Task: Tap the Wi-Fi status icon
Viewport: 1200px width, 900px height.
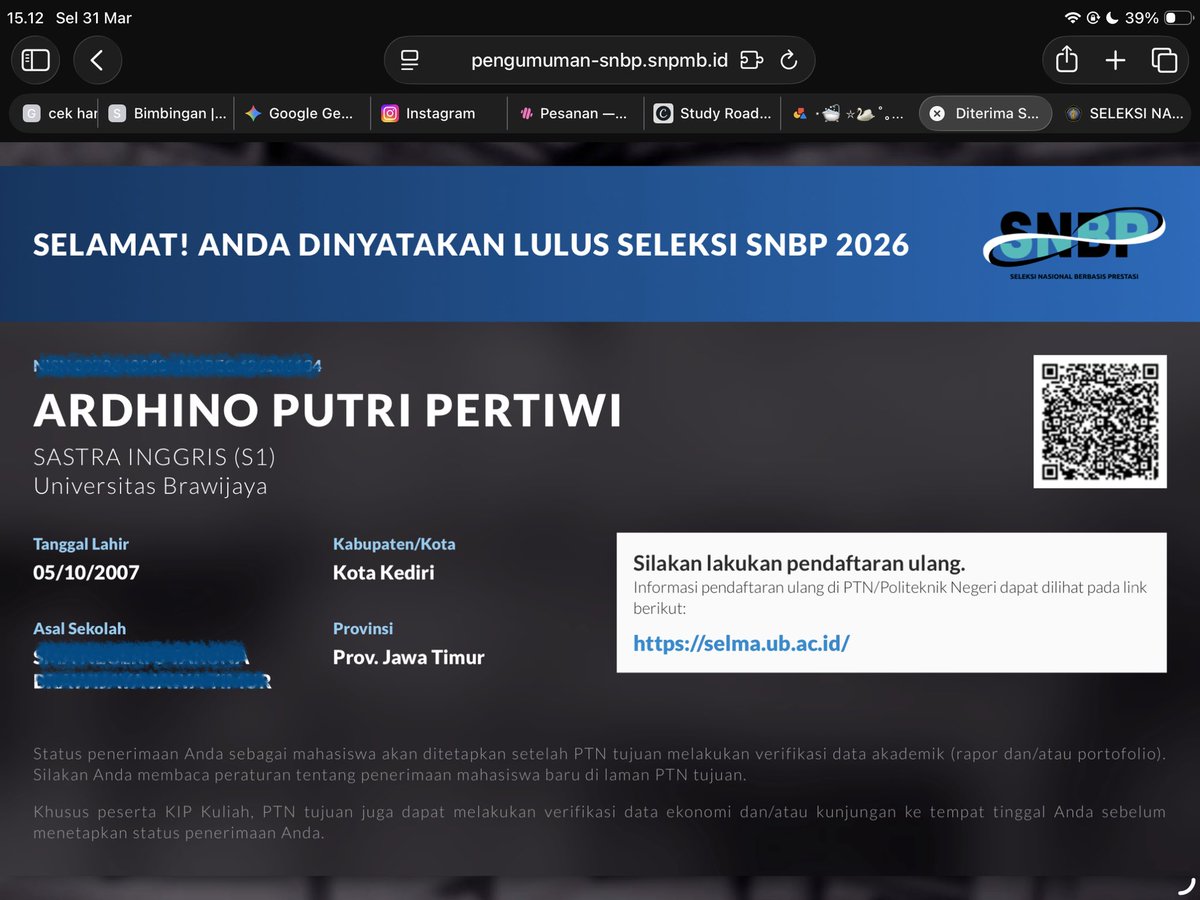Action: pos(1073,18)
